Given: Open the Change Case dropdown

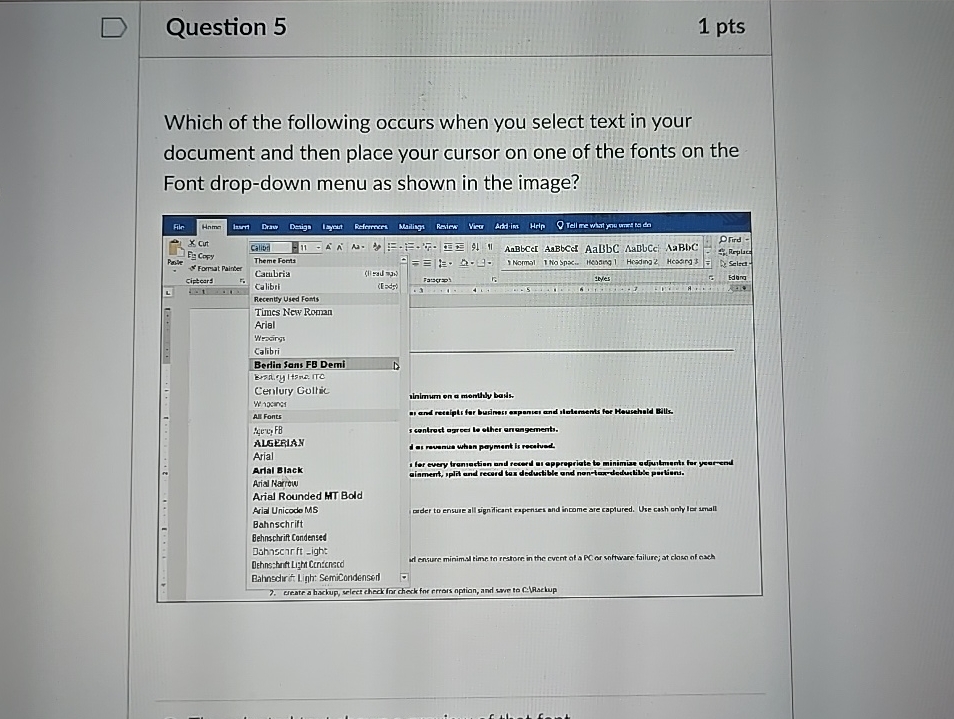Looking at the screenshot, I should coord(358,246).
